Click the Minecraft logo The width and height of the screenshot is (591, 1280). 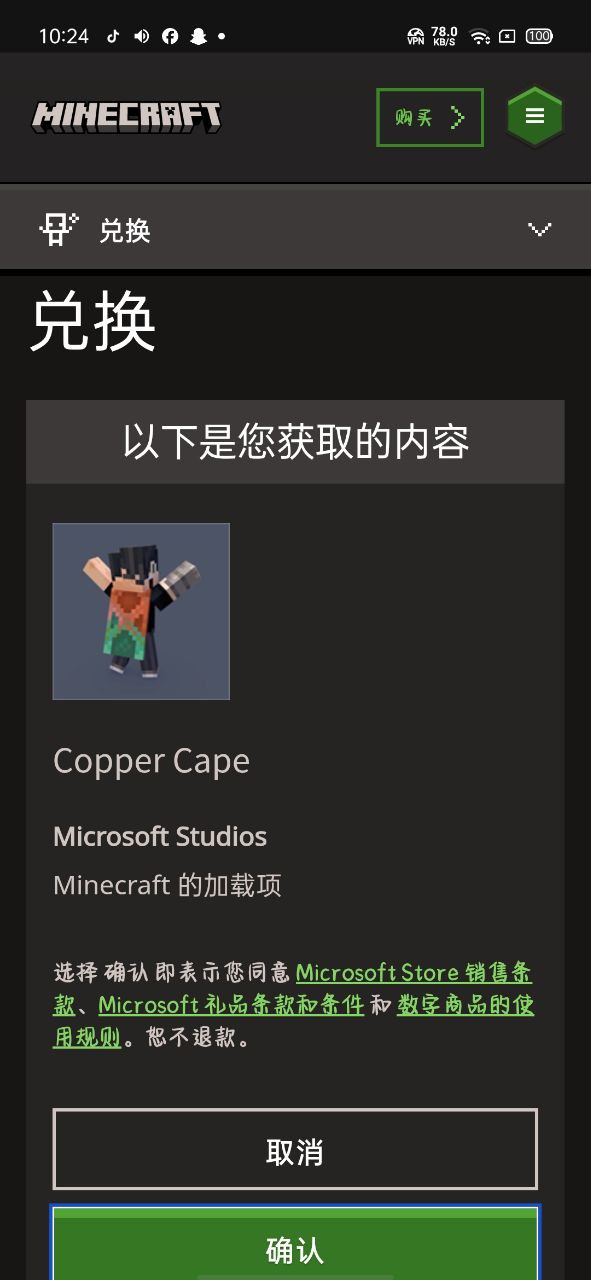(x=126, y=117)
